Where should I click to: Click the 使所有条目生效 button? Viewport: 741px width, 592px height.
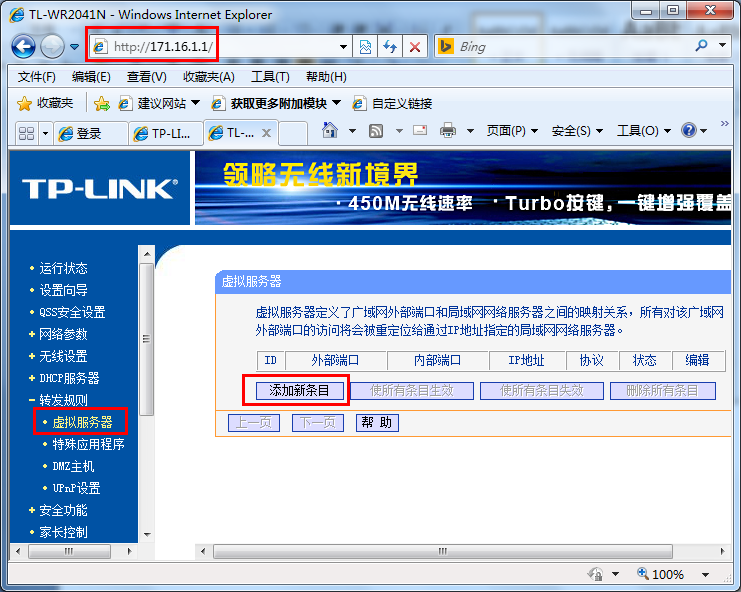coord(412,391)
